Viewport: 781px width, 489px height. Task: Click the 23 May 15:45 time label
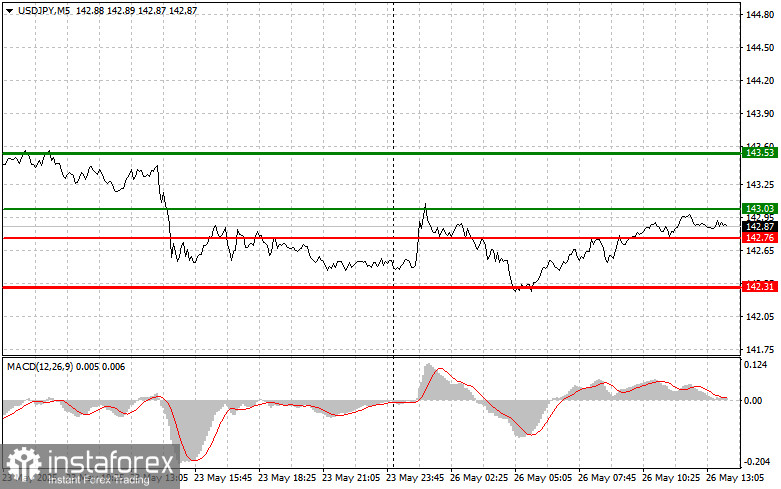pos(223,478)
